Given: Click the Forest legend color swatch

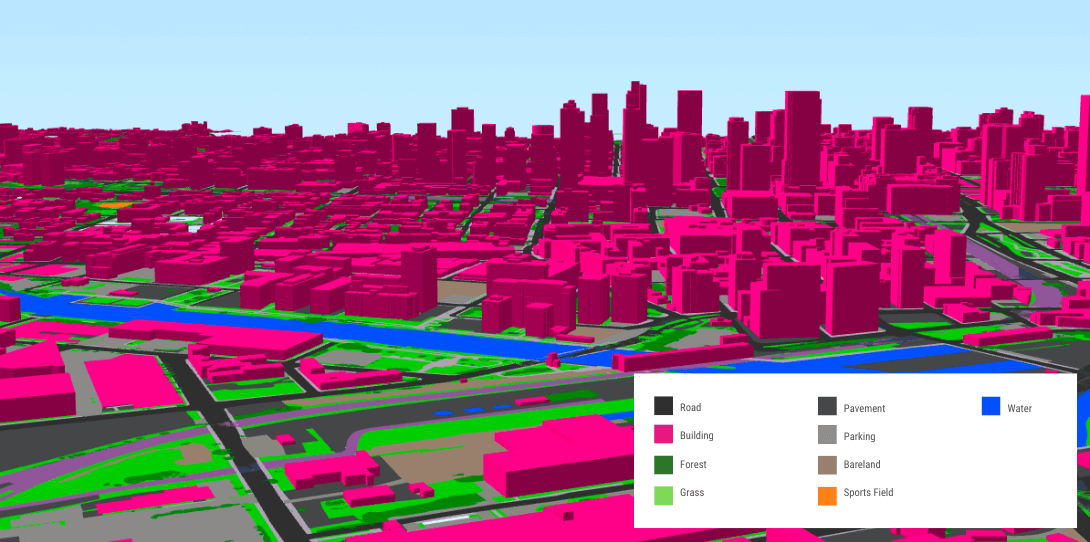Looking at the screenshot, I should click(x=663, y=464).
